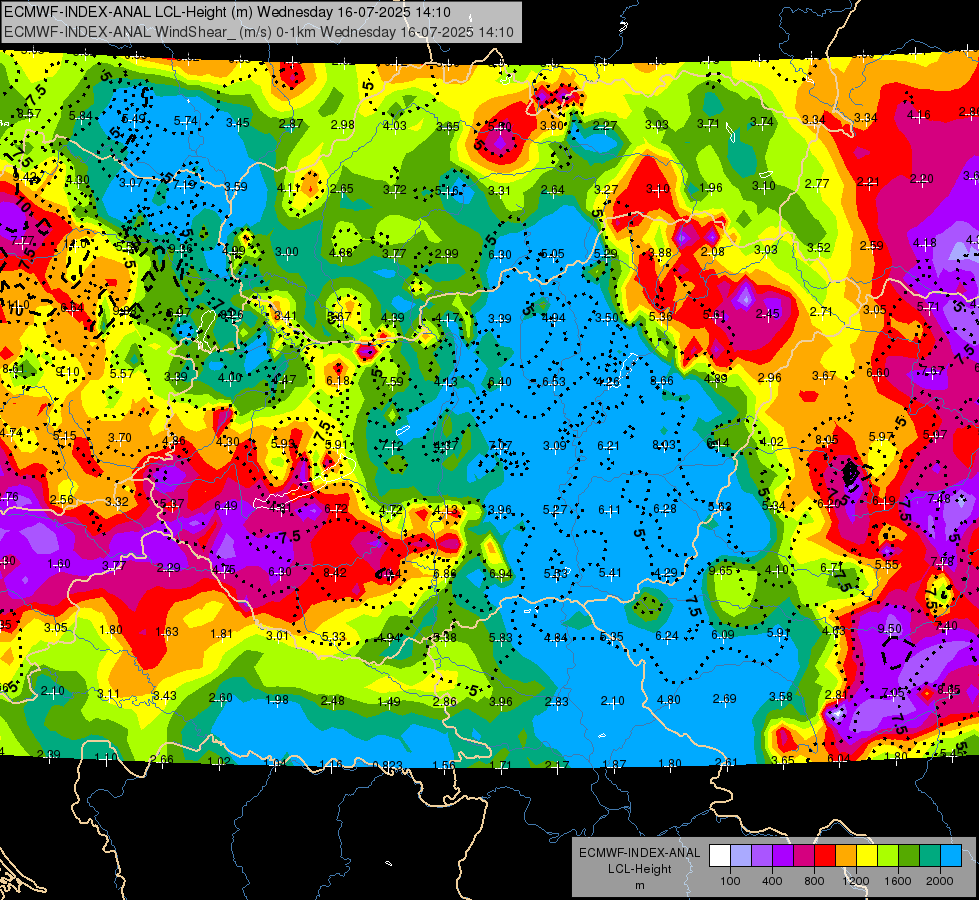Select the LCL-Height title line at top
979x900 pixels.
coord(227,12)
